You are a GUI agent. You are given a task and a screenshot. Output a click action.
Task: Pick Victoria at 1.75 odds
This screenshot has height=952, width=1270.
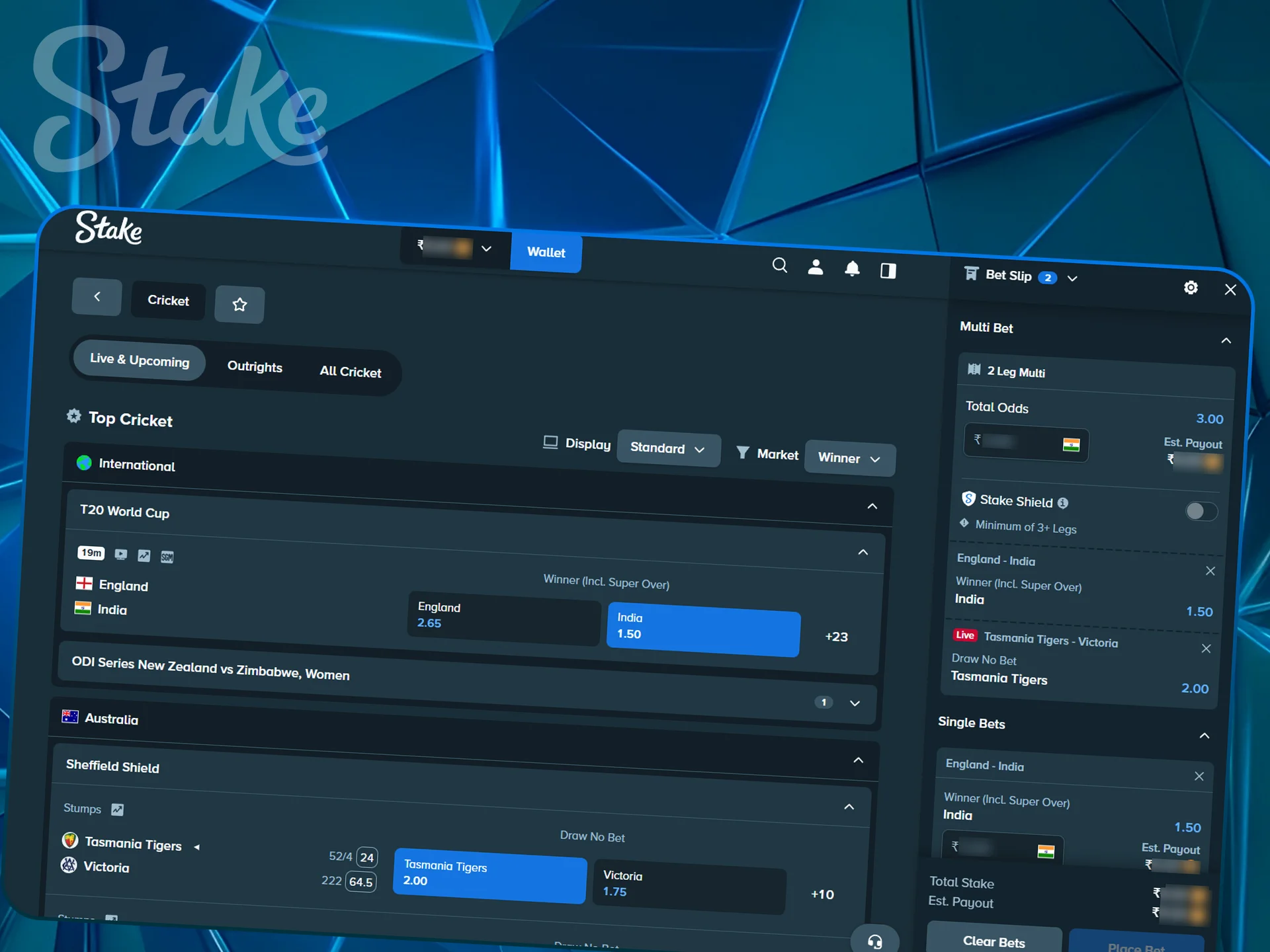pyautogui.click(x=690, y=886)
